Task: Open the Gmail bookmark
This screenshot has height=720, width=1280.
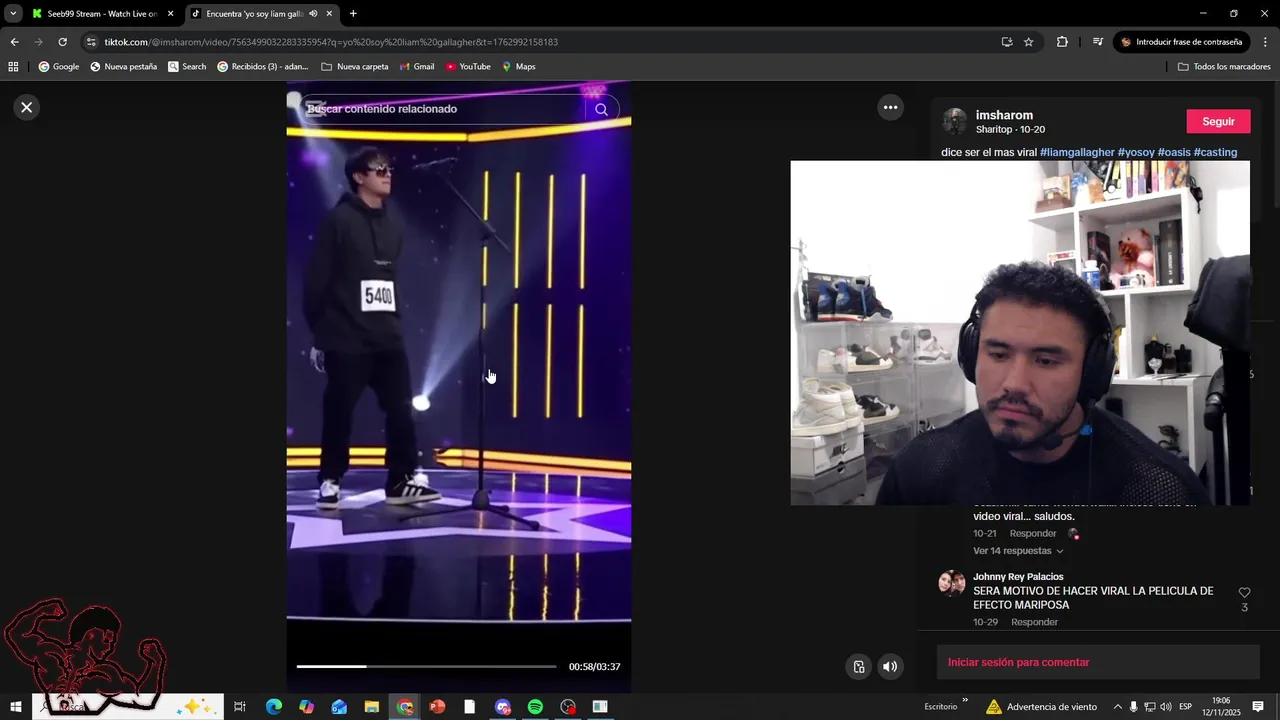Action: point(417,67)
